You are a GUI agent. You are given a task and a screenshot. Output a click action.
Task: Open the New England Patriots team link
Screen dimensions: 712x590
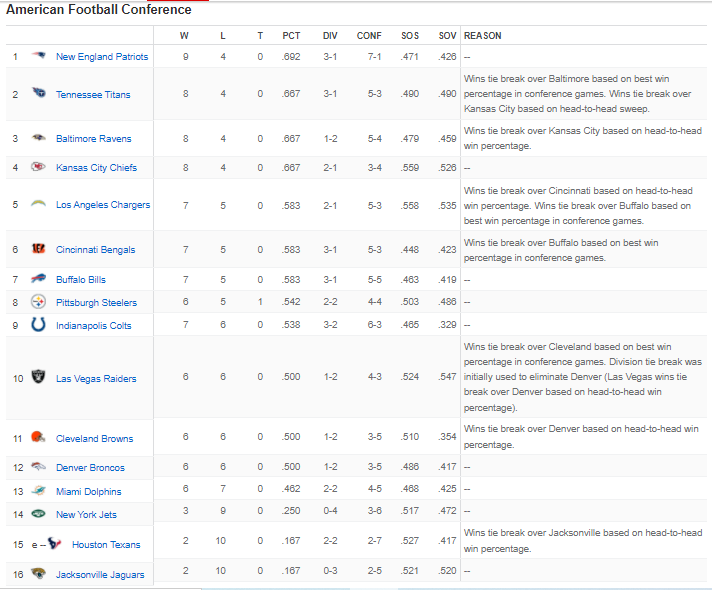click(x=102, y=57)
